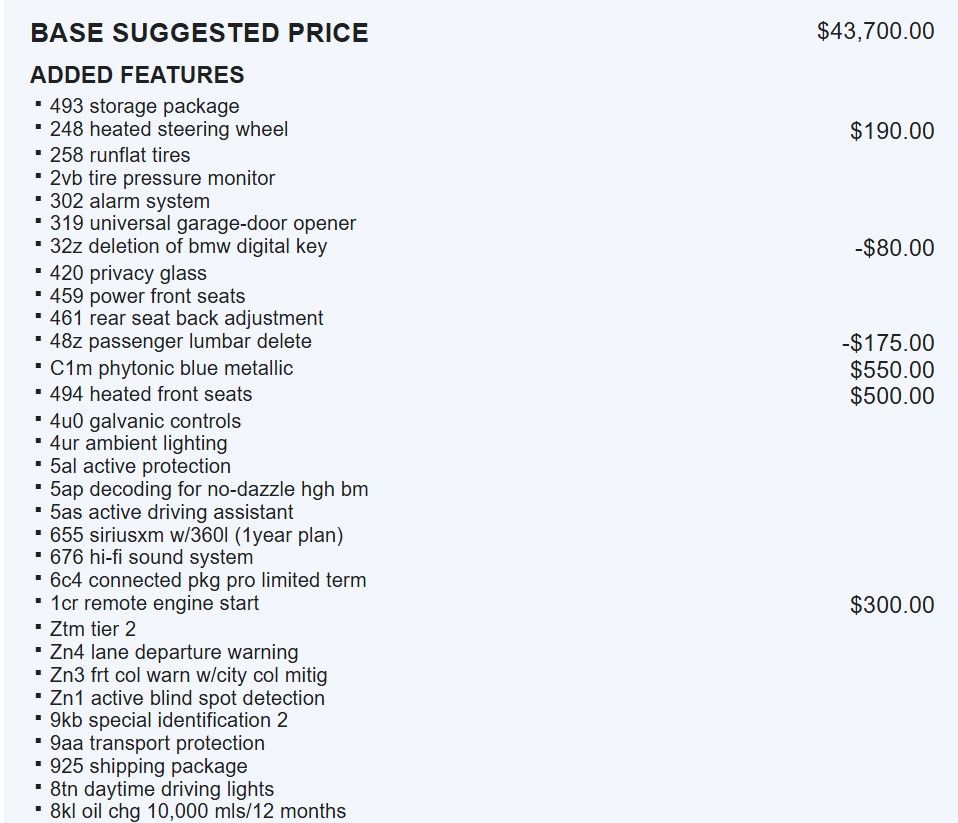Select the $43,700.00 base price amount
This screenshot has height=823, width=958.
pyautogui.click(x=876, y=31)
